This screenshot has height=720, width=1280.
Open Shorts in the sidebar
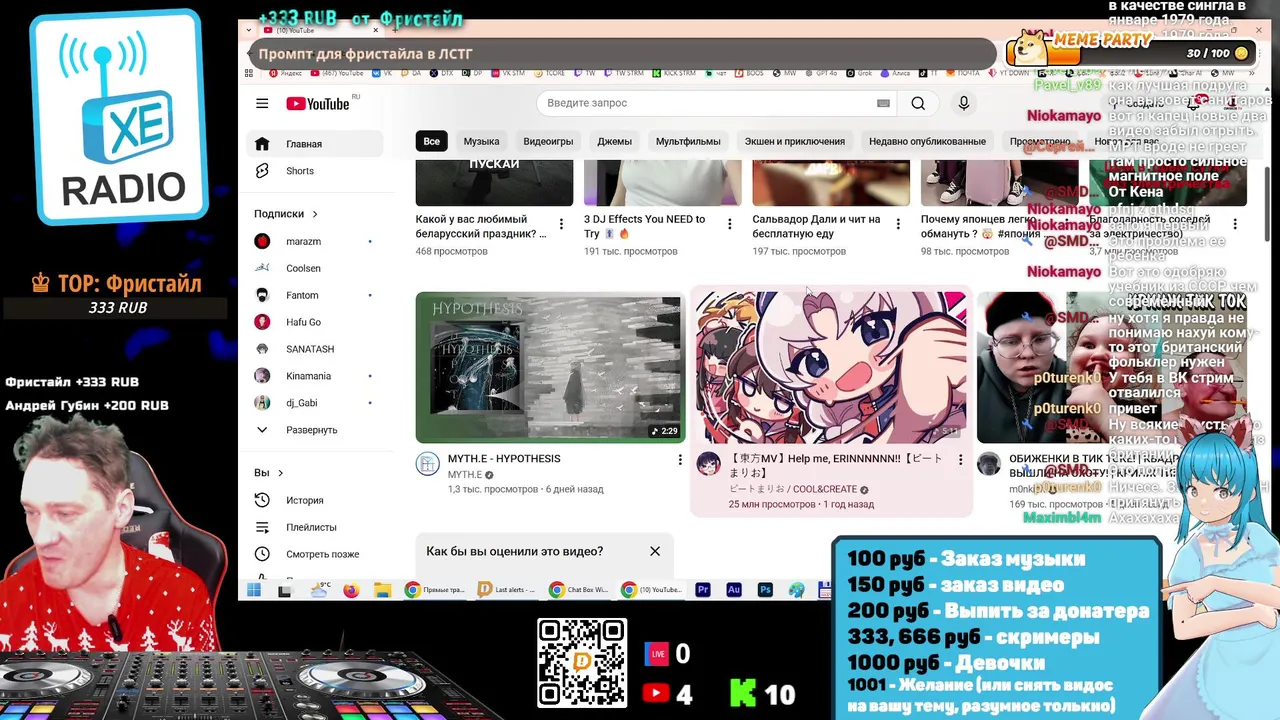(x=314, y=171)
